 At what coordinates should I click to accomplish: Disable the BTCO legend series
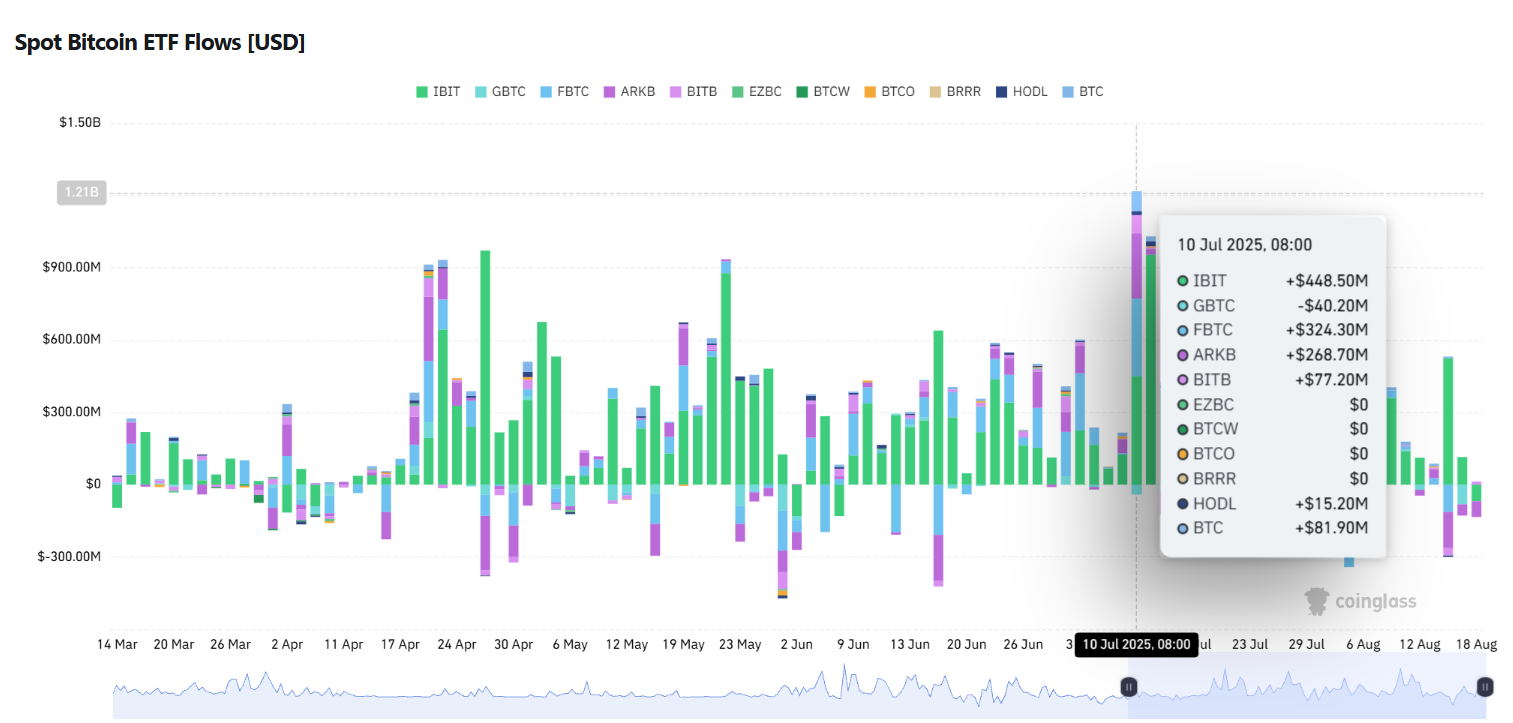click(889, 92)
